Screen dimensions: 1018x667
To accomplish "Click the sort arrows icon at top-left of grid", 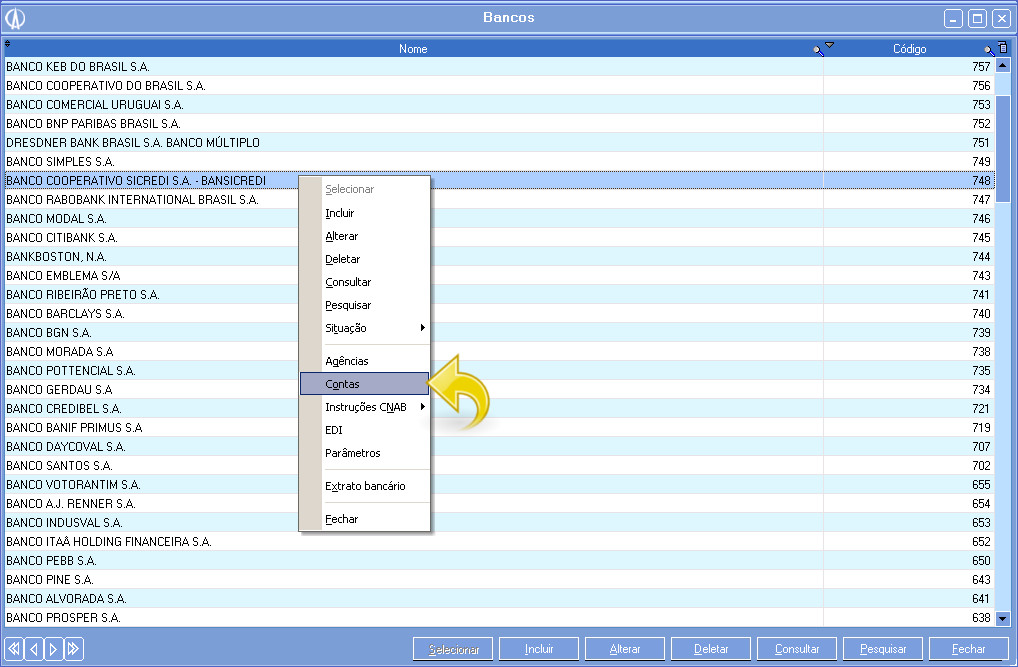I will click(8, 44).
